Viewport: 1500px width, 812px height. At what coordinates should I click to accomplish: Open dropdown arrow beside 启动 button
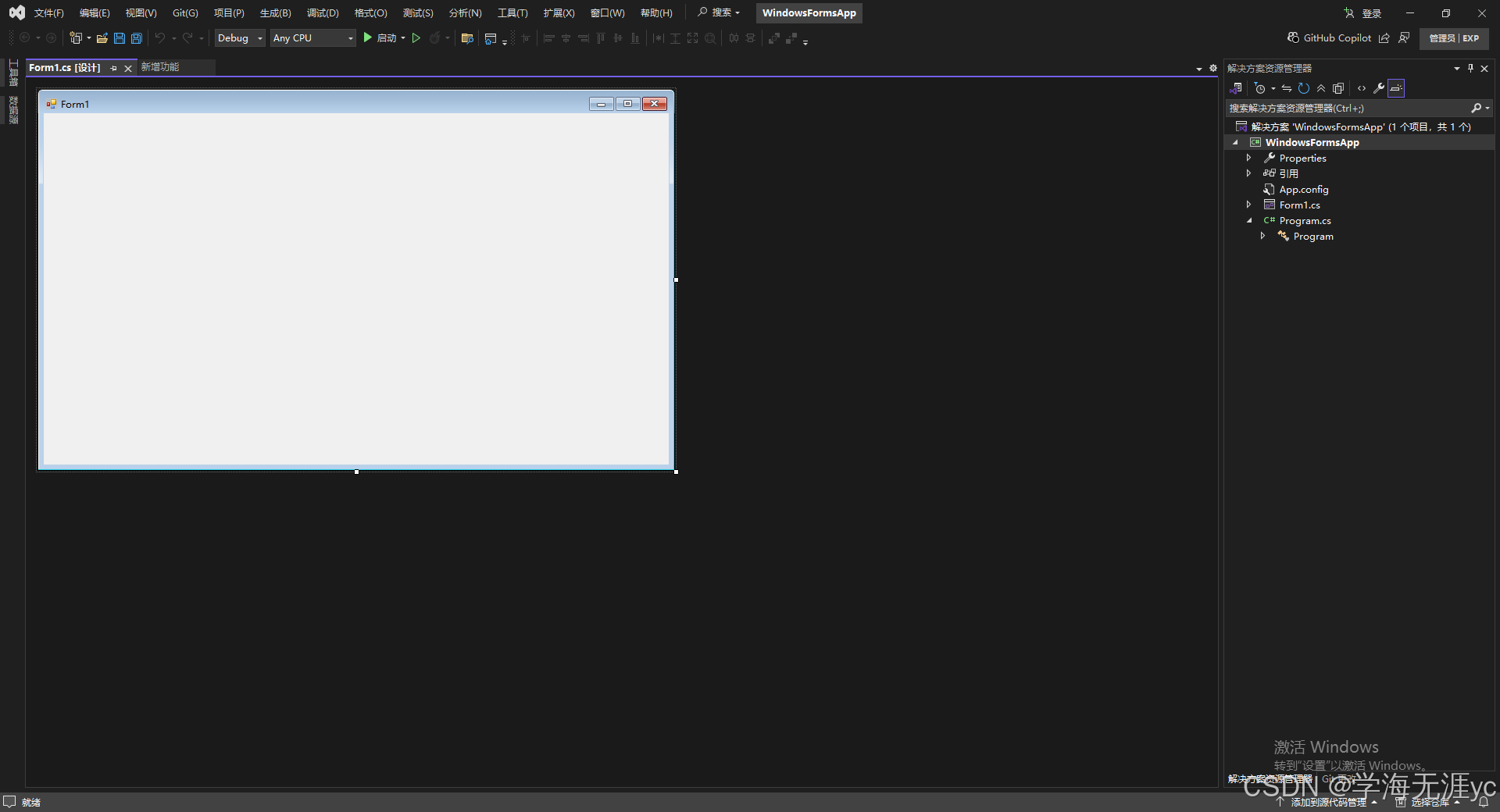[x=403, y=37]
